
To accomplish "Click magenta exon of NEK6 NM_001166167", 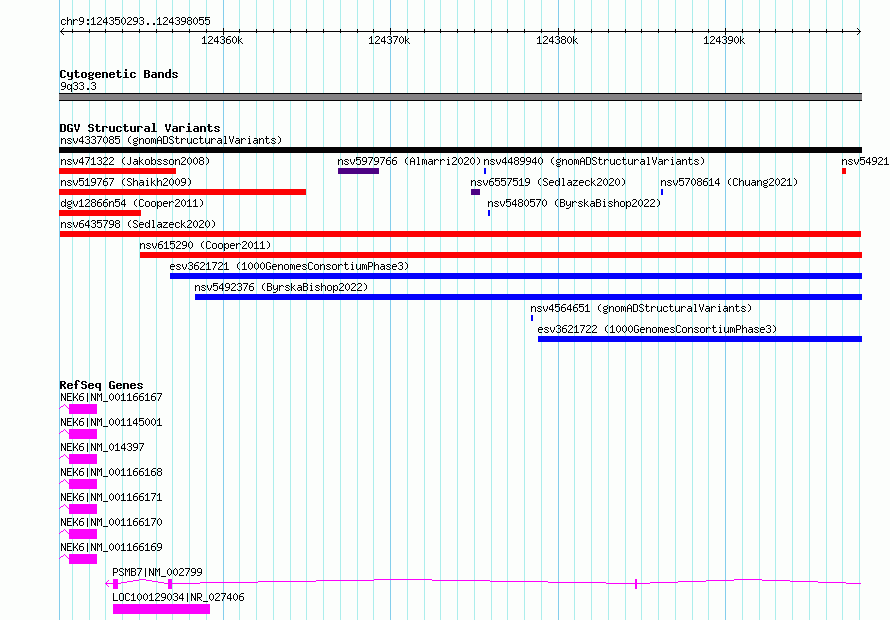I will click(83, 409).
